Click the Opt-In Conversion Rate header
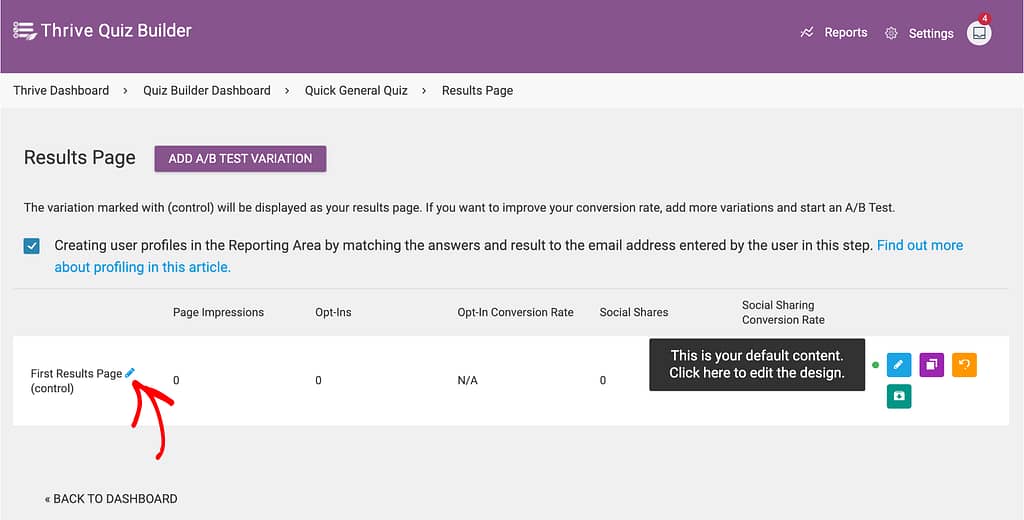The width and height of the screenshot is (1024, 520). coord(515,312)
